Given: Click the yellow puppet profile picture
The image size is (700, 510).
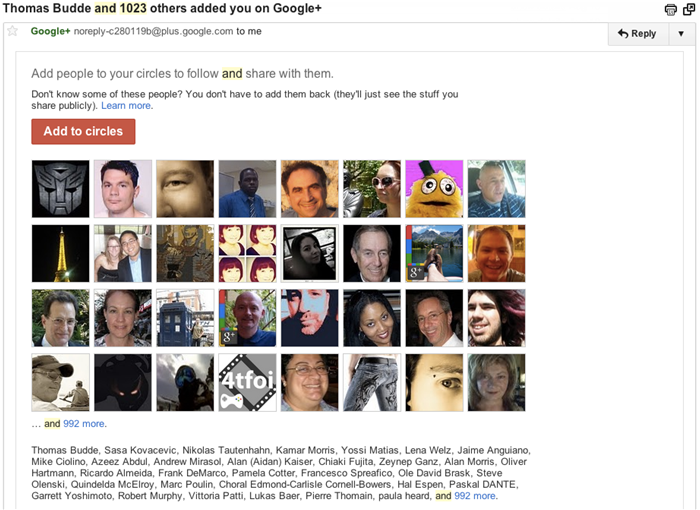Looking at the screenshot, I should point(434,189).
